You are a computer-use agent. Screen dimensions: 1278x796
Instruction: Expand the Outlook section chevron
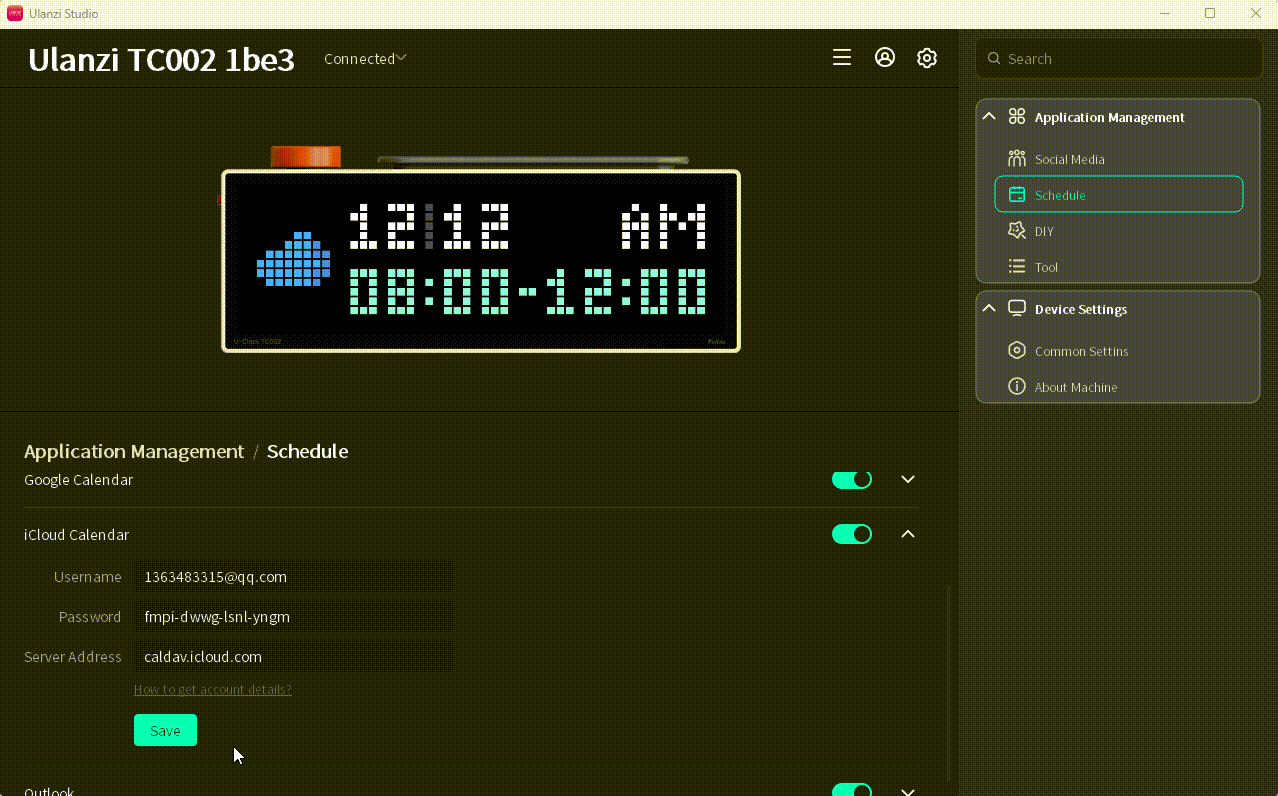(908, 791)
